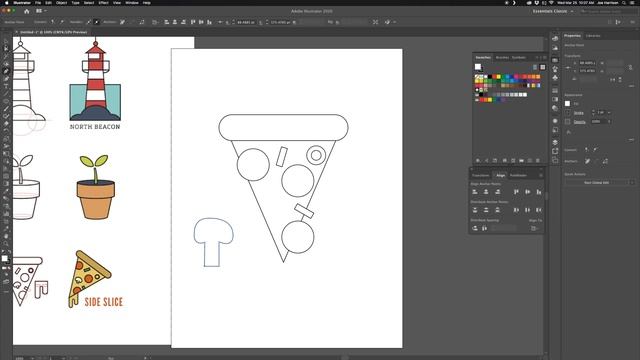640x360 pixels.
Task: Horizontal align center in Align panel
Action: tap(486, 192)
